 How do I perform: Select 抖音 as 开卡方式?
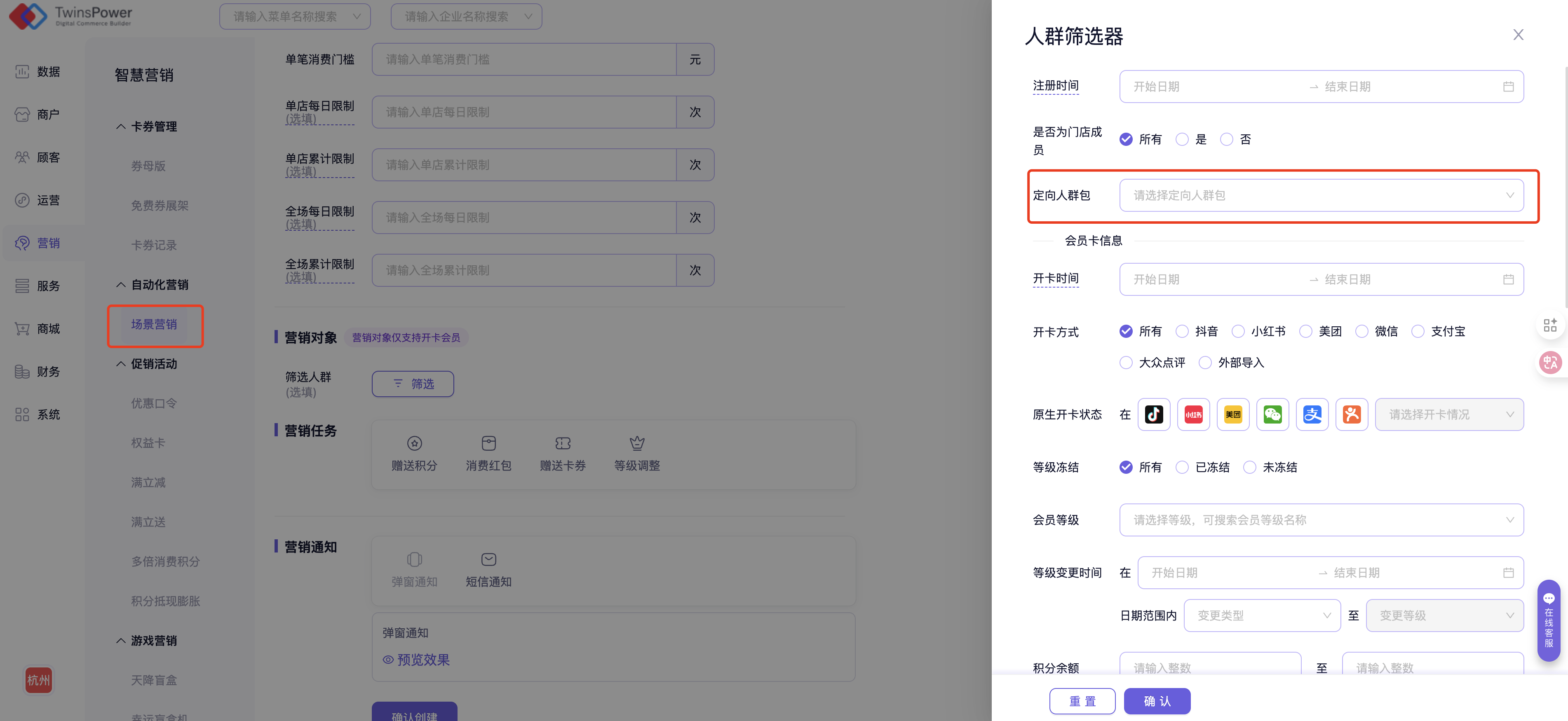tap(1182, 331)
